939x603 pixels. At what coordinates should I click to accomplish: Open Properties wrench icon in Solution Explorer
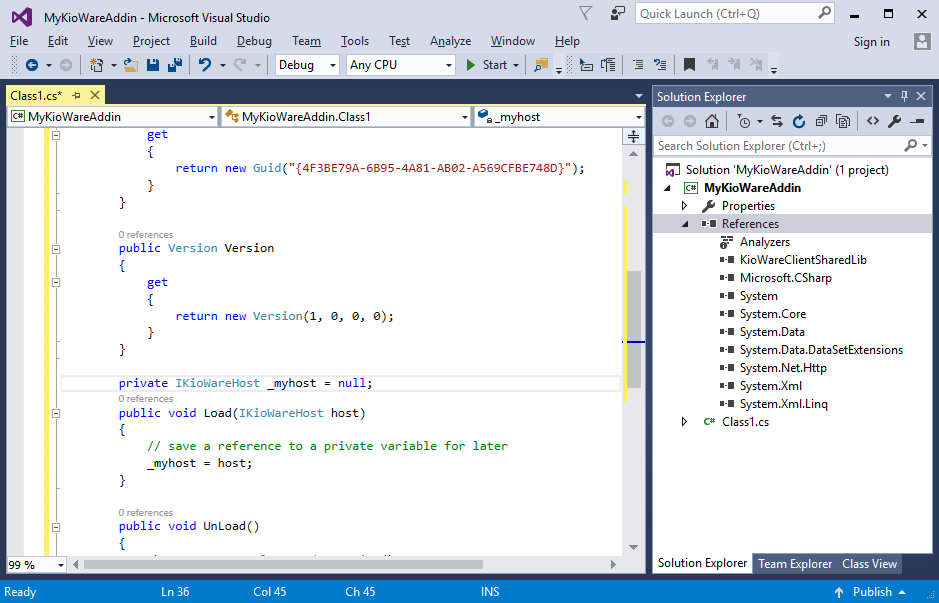click(x=895, y=122)
